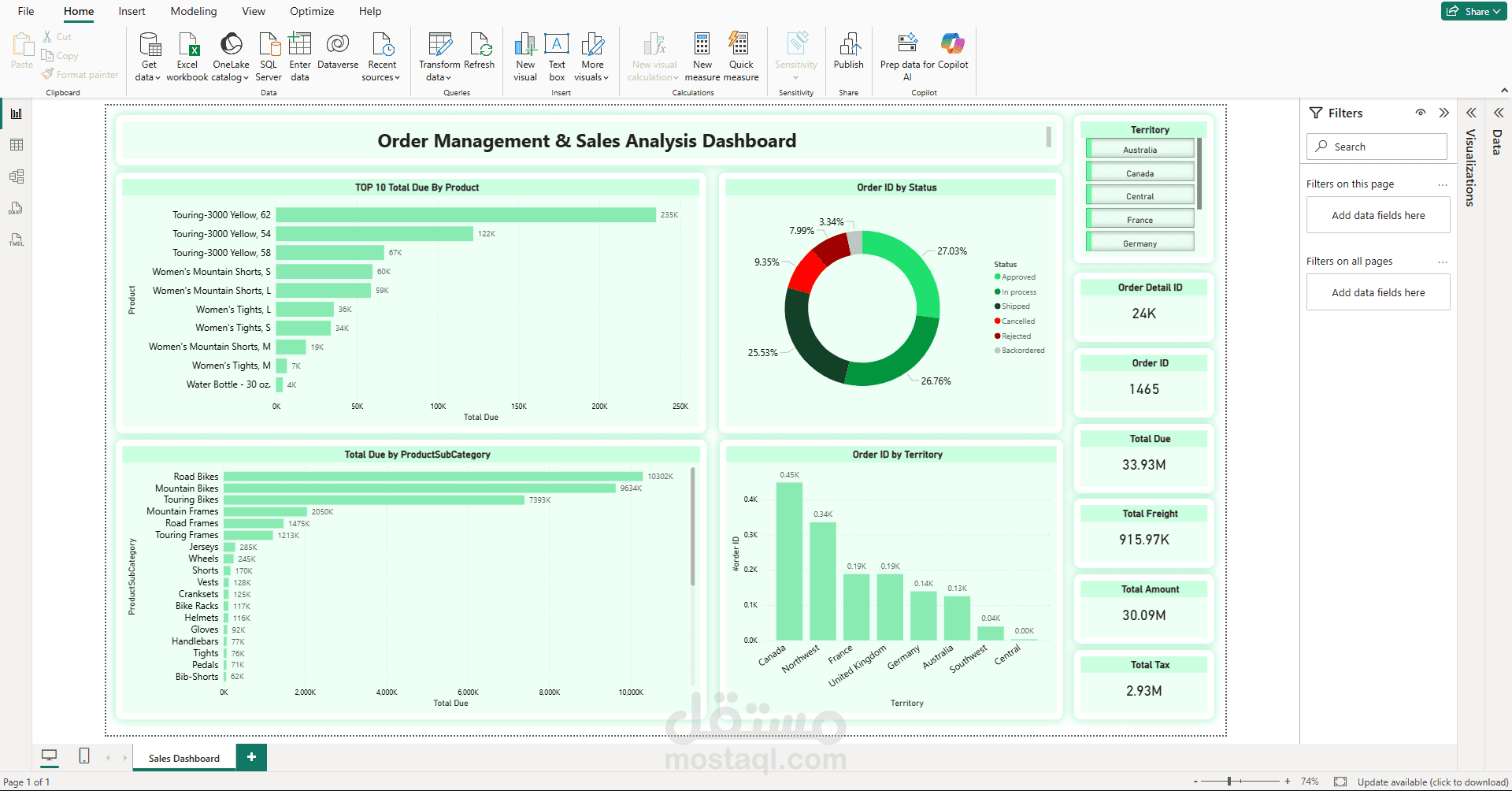
Task: Open More visuals gallery
Action: pyautogui.click(x=592, y=56)
